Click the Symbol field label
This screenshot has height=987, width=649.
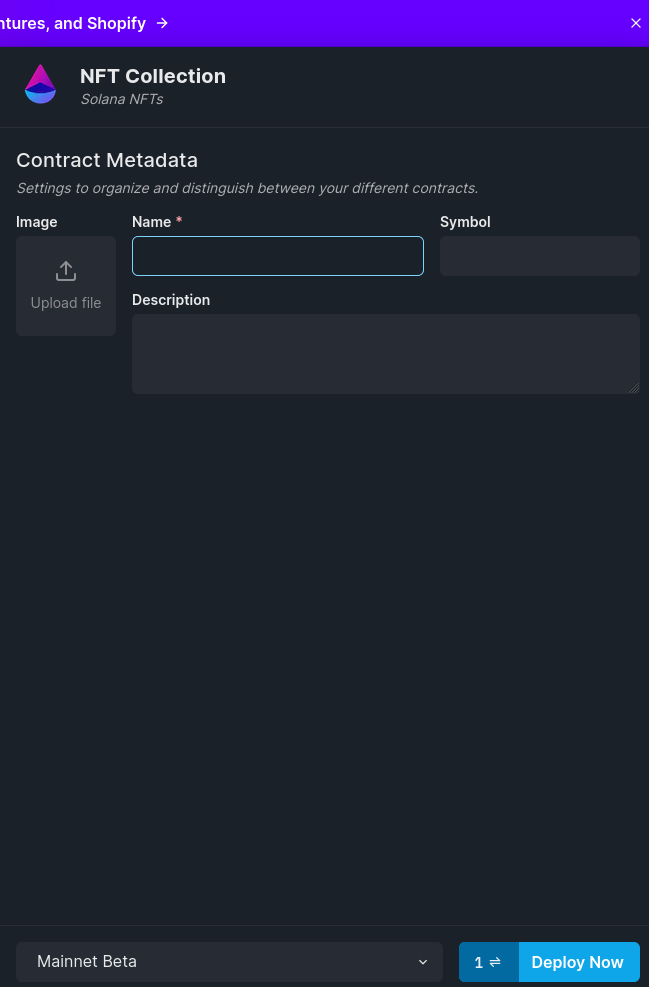click(465, 222)
